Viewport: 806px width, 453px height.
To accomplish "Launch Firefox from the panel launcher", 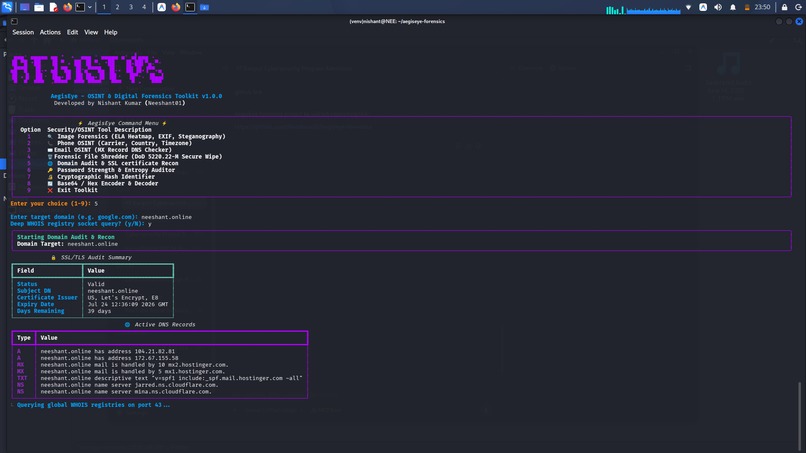I will click(x=67, y=7).
